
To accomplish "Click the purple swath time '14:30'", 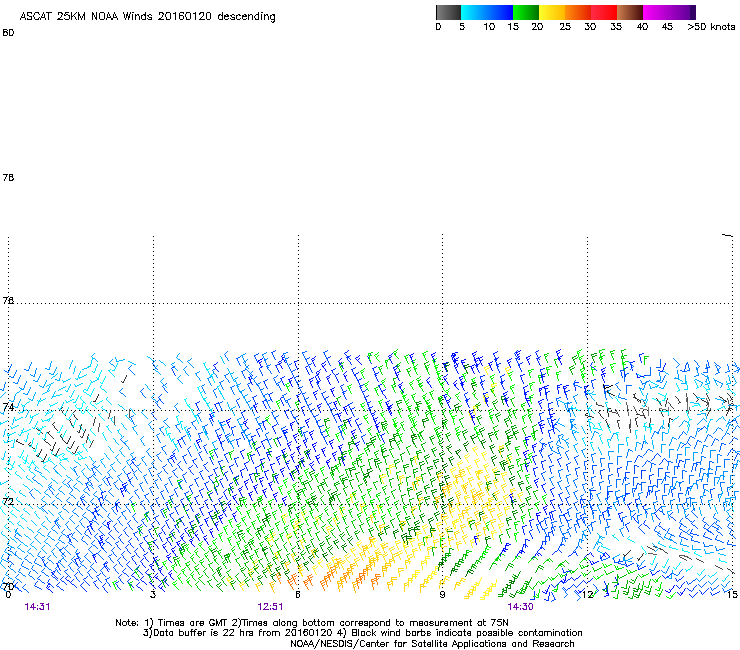I will 520,607.
